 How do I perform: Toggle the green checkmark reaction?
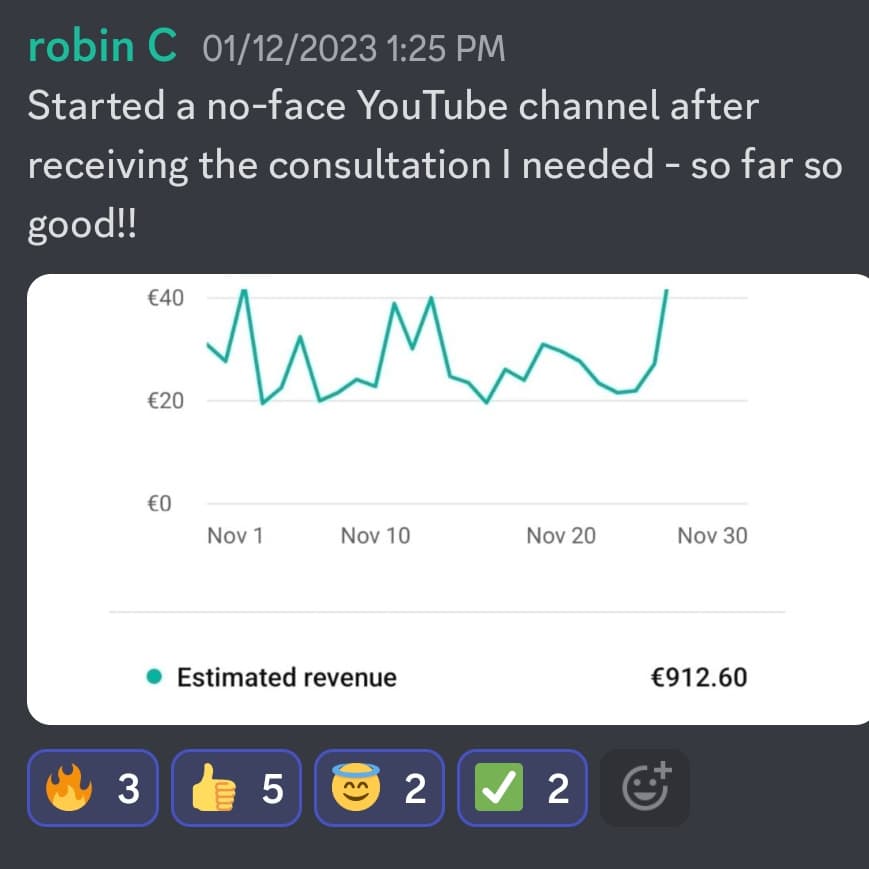(x=523, y=788)
